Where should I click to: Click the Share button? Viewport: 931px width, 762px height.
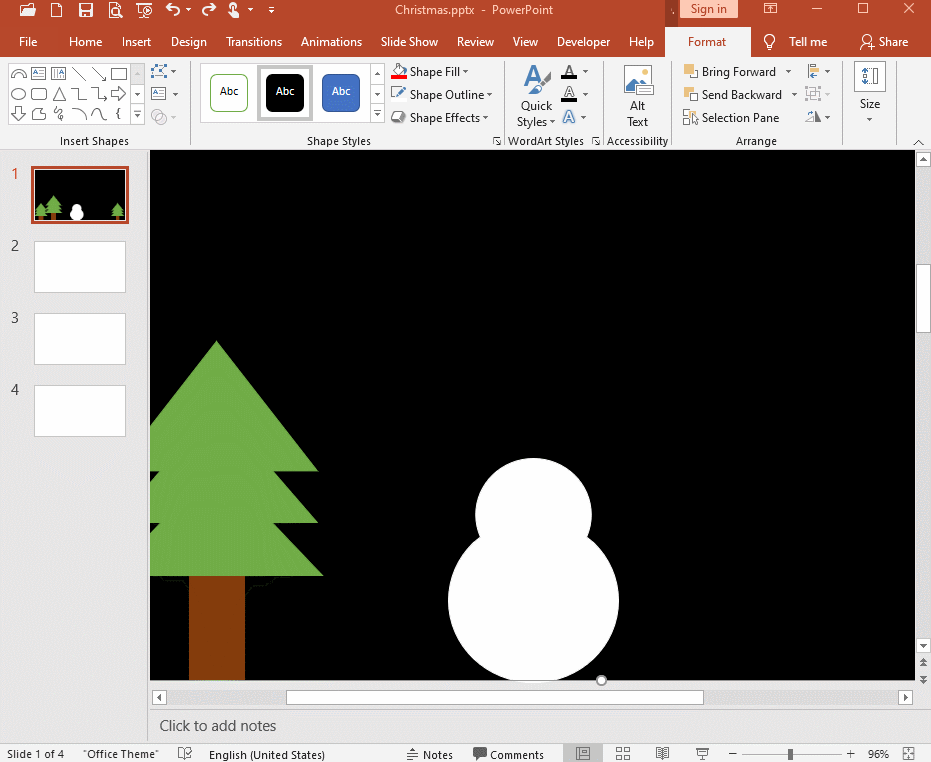coord(884,42)
